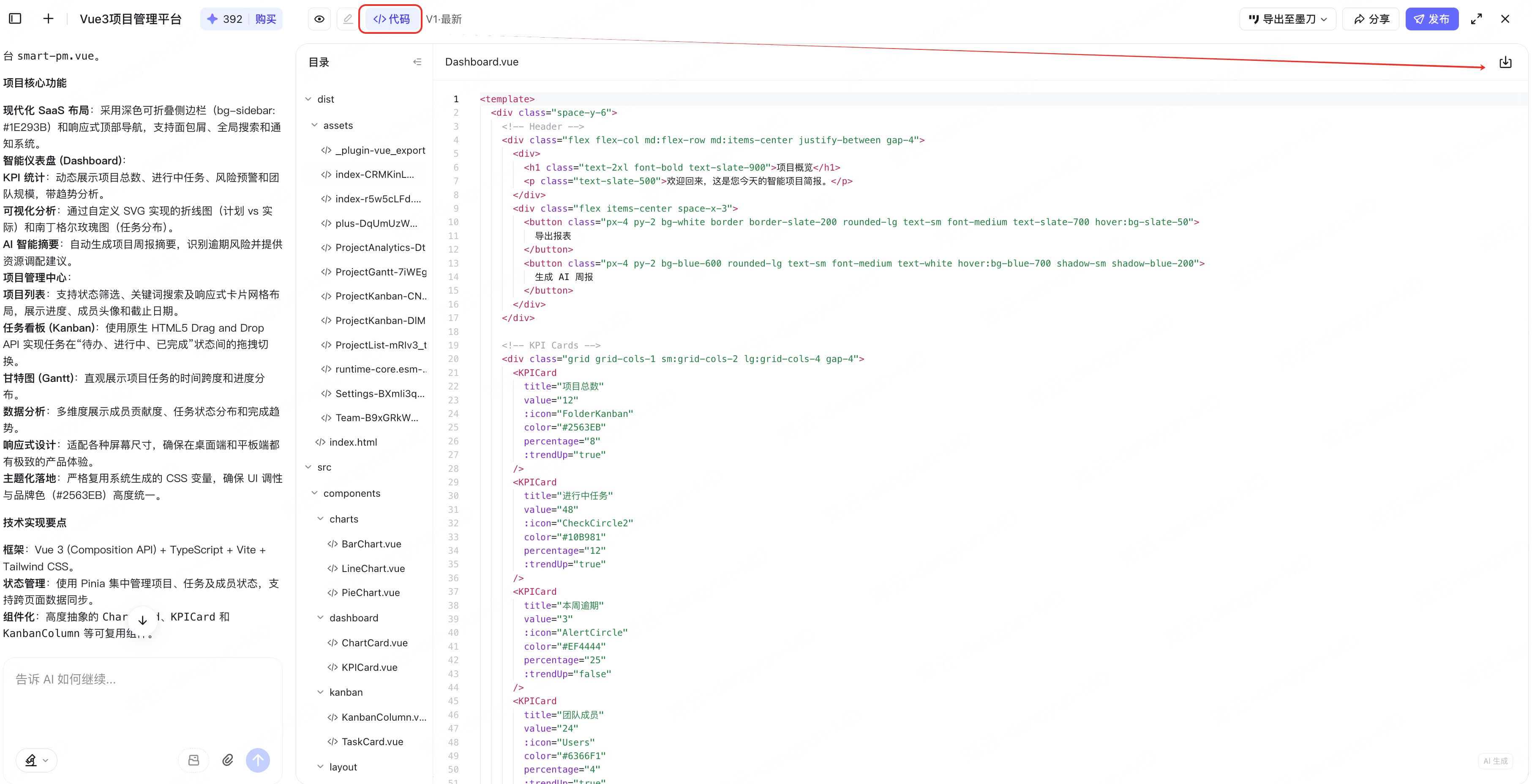
Task: Collapse the dist folder
Action: (x=308, y=99)
